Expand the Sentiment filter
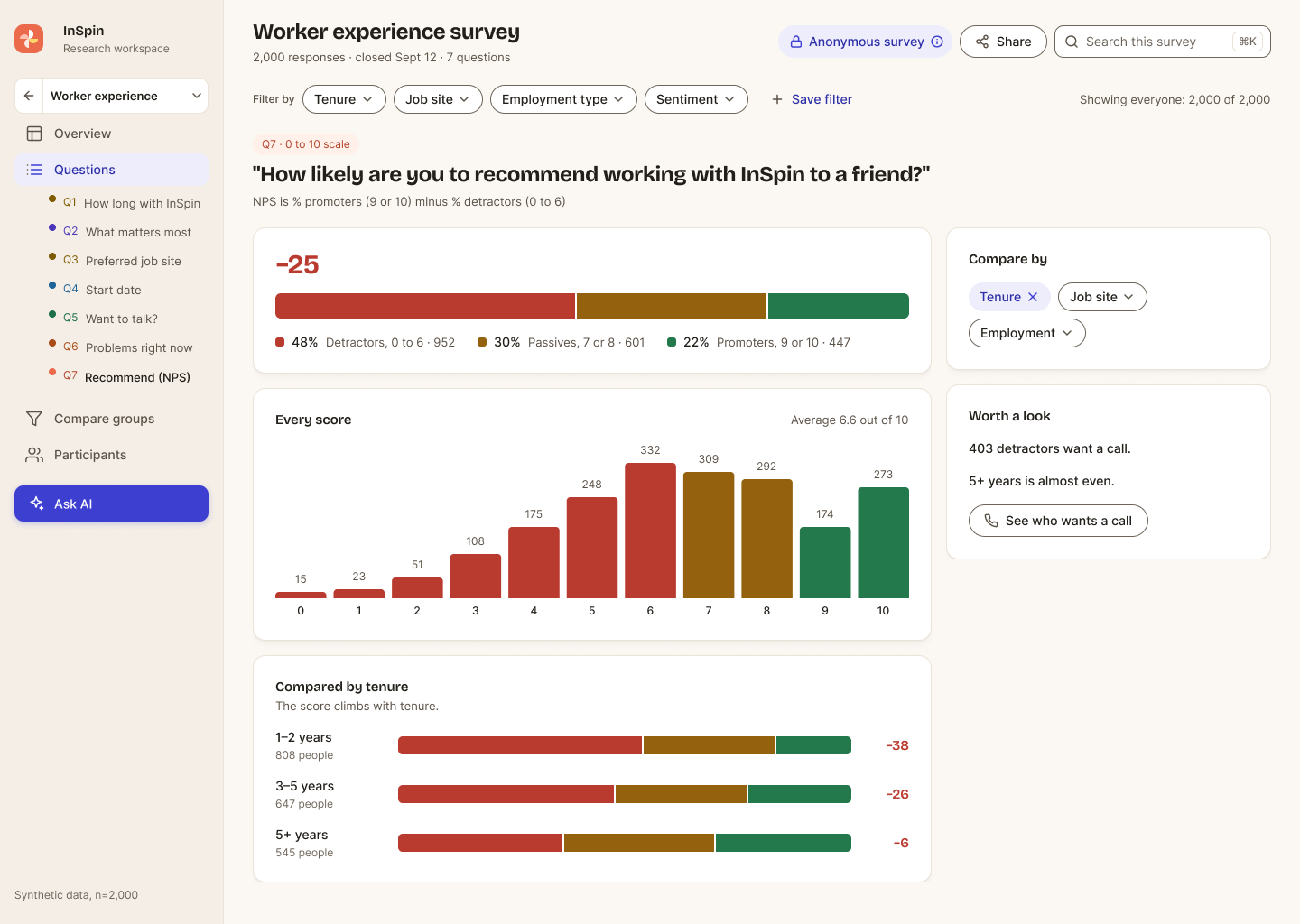The image size is (1300, 924). point(696,99)
